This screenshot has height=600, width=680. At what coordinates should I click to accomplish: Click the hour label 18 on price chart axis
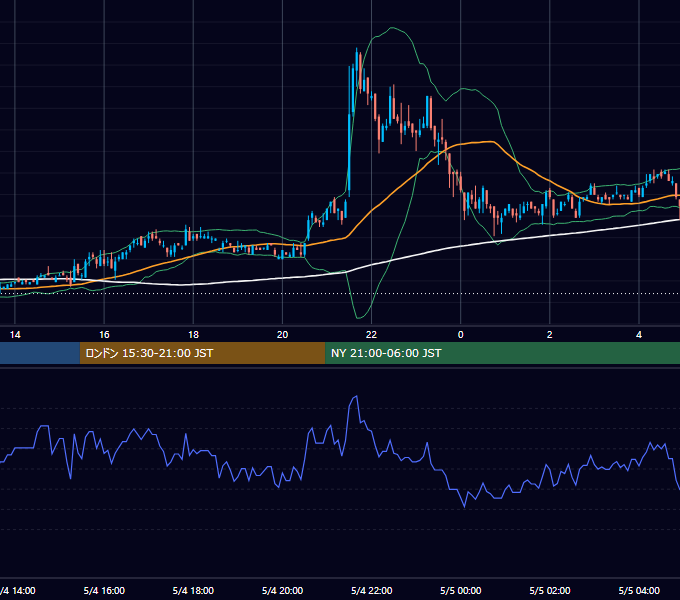pyautogui.click(x=193, y=335)
